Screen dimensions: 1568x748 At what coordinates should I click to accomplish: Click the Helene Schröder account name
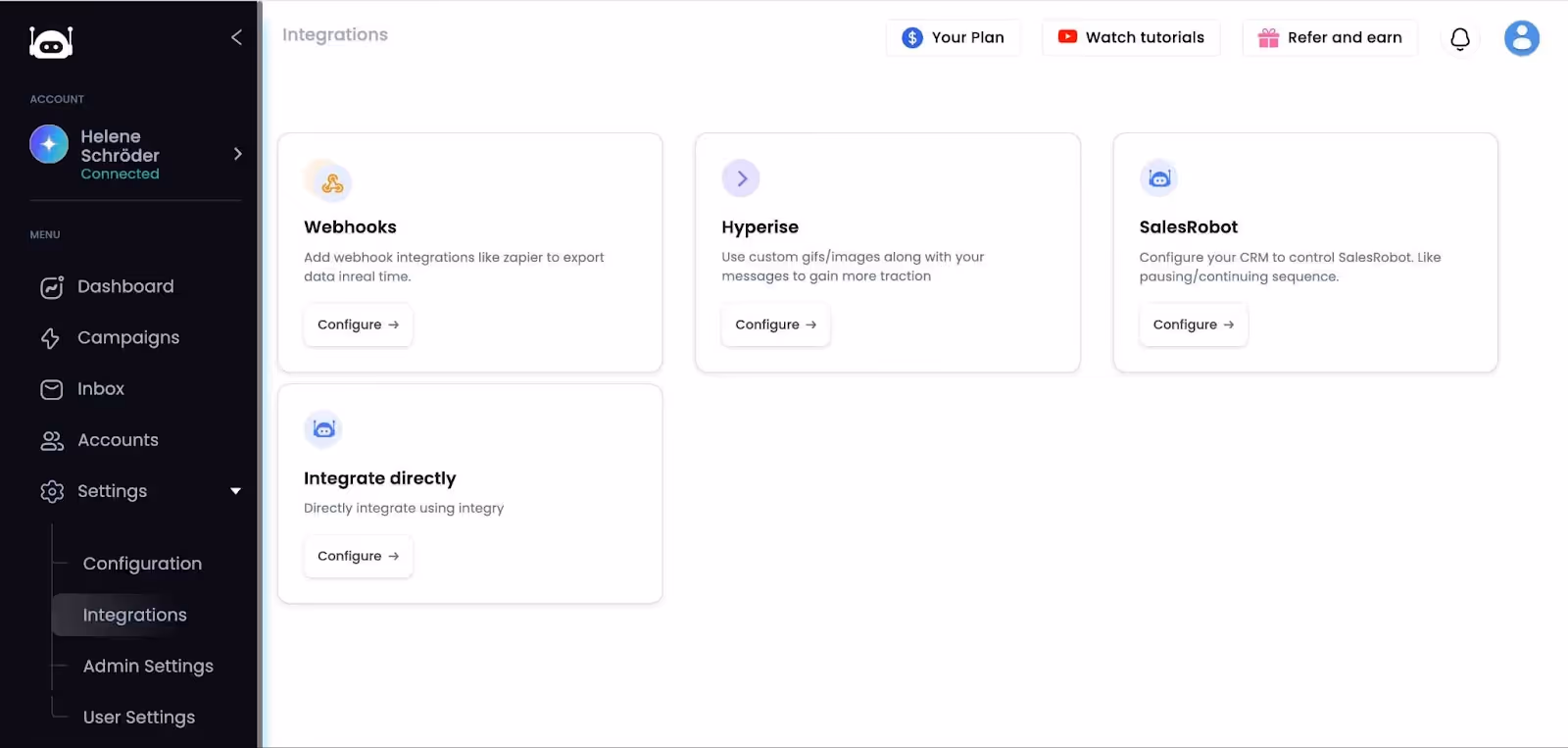[120, 145]
